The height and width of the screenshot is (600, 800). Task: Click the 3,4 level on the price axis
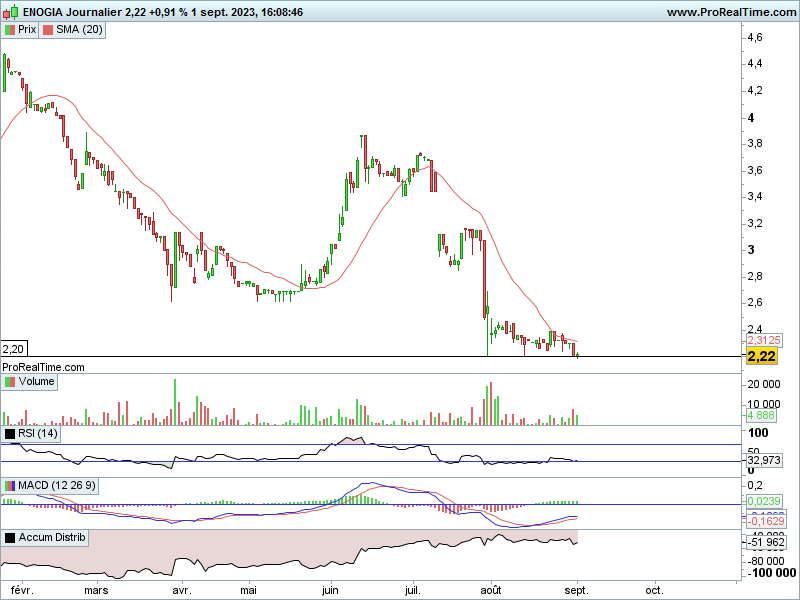[755, 196]
